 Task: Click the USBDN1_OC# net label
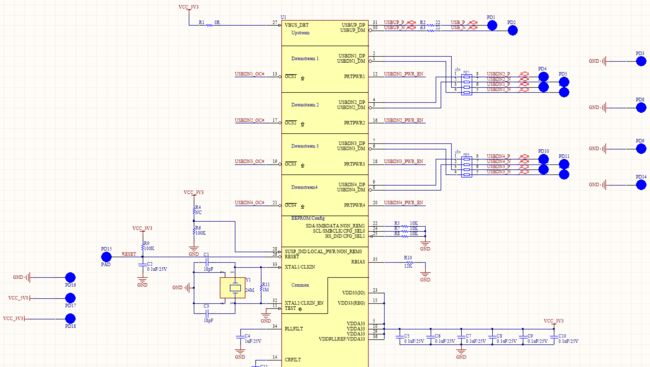(250, 75)
